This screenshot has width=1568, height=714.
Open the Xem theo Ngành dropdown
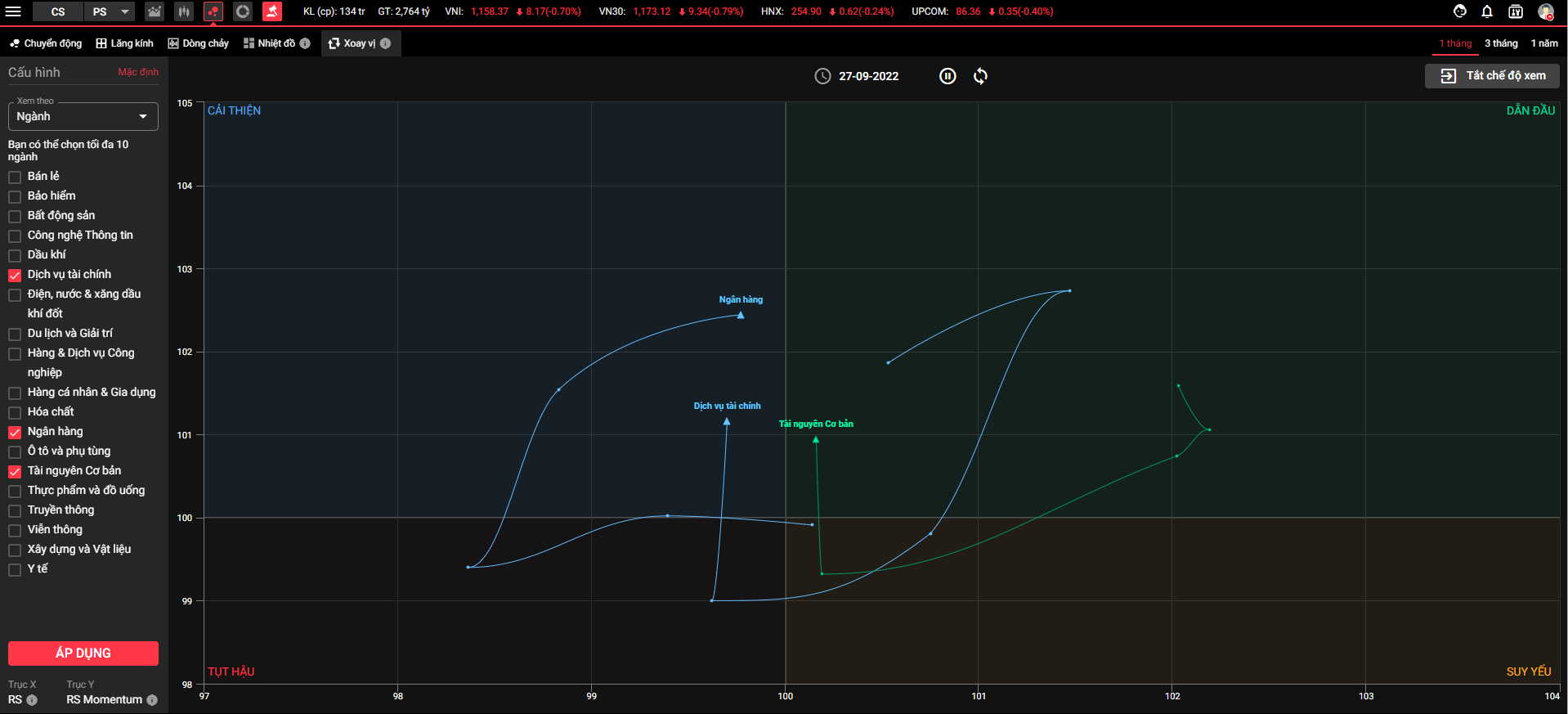click(83, 117)
